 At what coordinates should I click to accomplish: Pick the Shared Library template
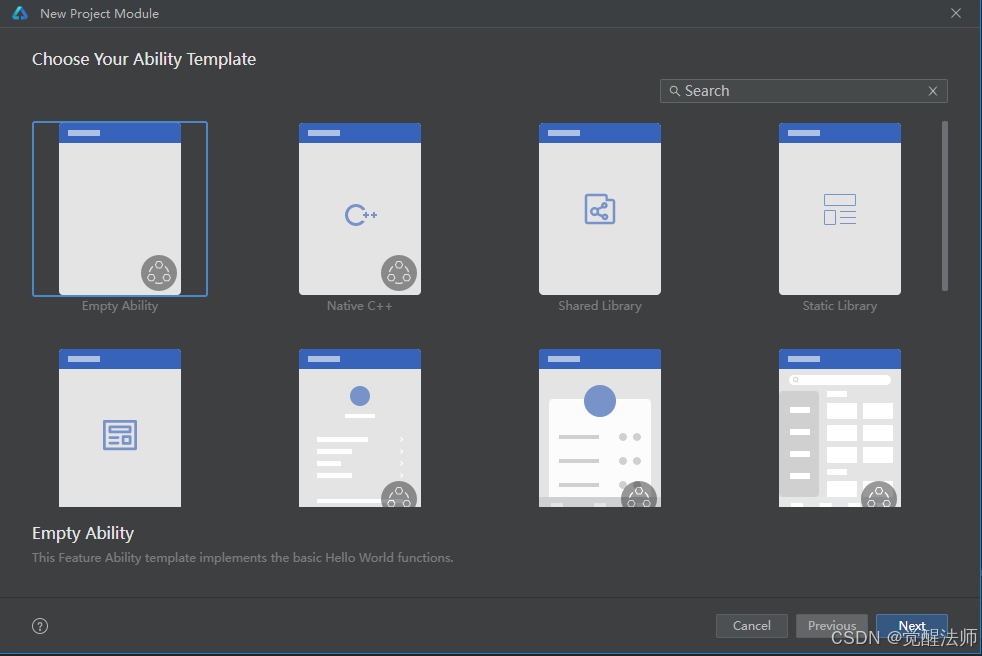tap(599, 209)
